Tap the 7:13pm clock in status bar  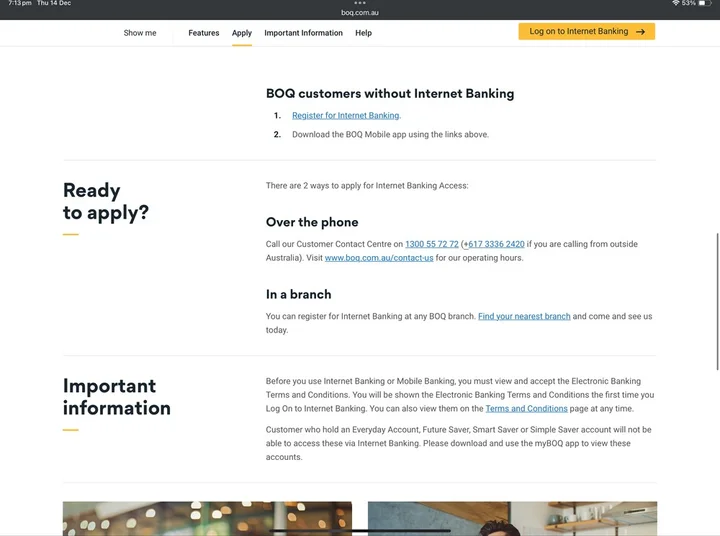click(x=20, y=3)
